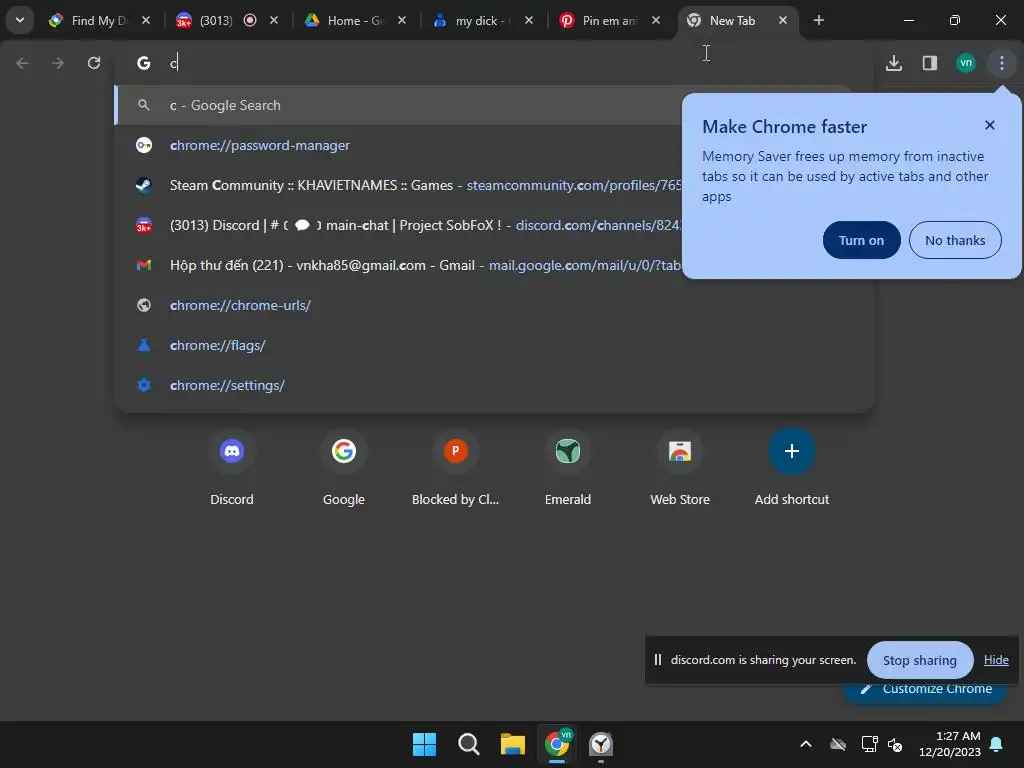Screen dimensions: 1024x768
Task: Select the New Tab tab
Action: pyautogui.click(x=732, y=21)
